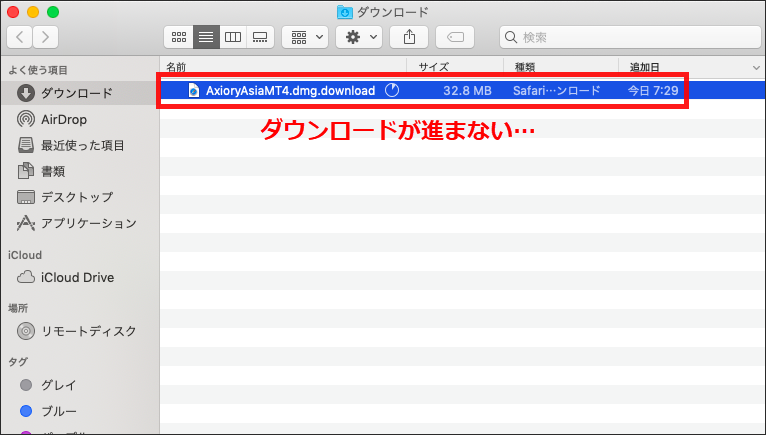
Task: Click the ダウンロード folder icon in title bar
Action: click(345, 12)
